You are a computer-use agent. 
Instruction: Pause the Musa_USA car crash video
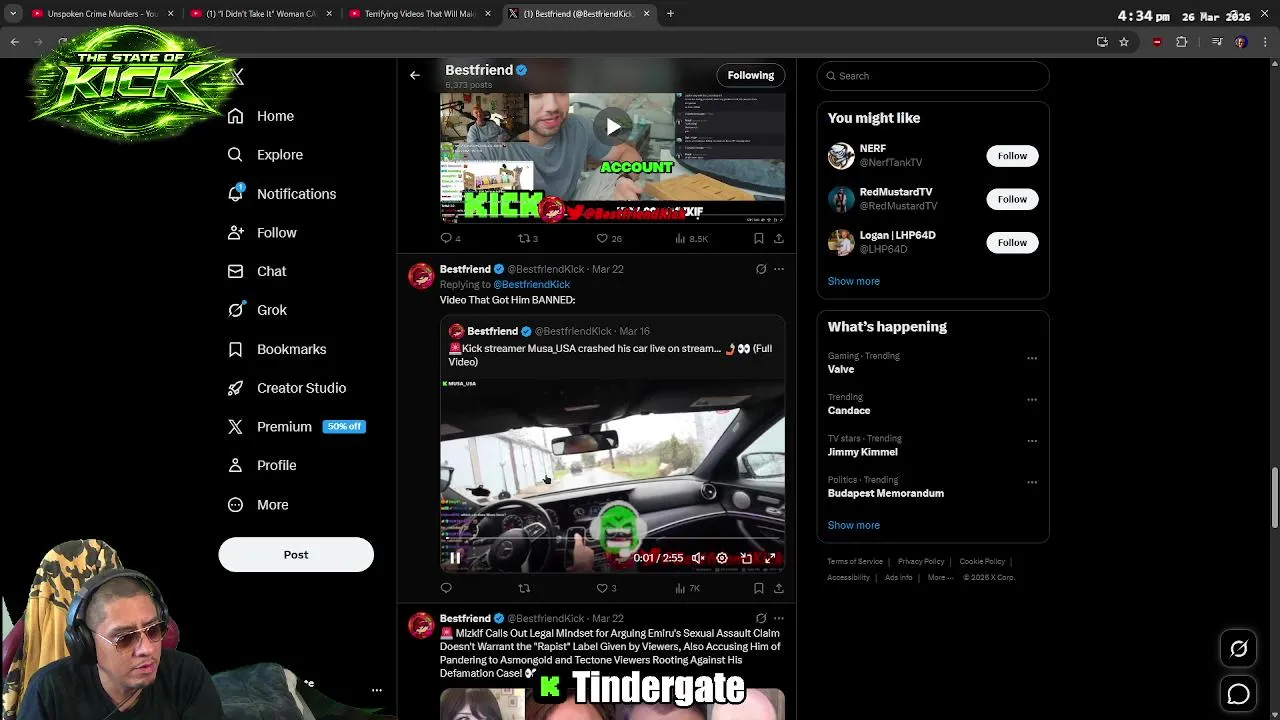(455, 558)
